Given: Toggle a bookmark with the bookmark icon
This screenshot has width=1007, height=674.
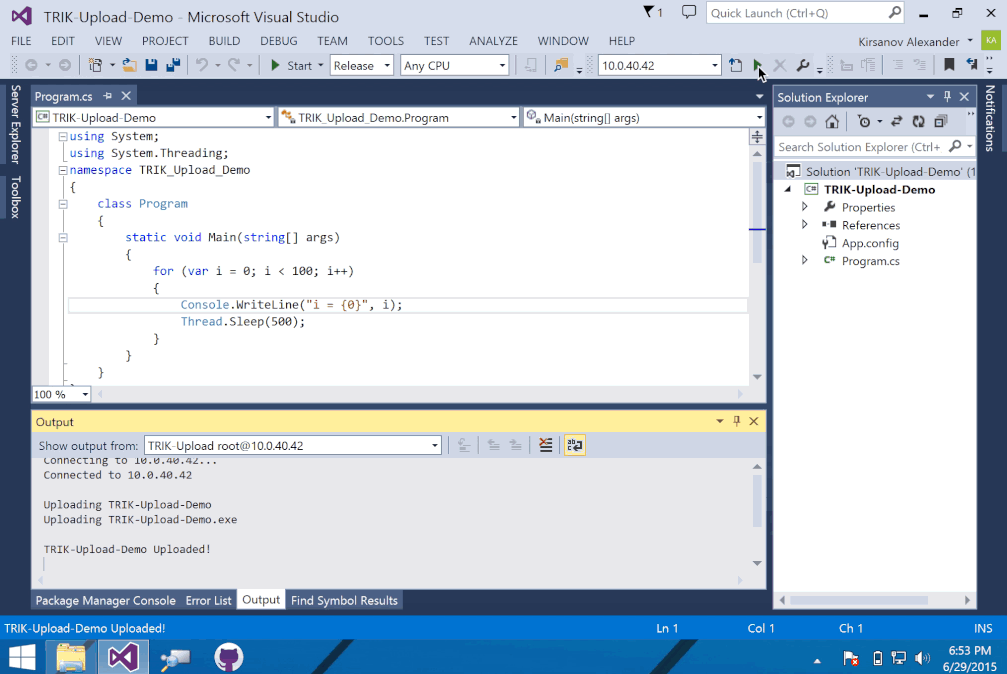Looking at the screenshot, I should tap(949, 64).
